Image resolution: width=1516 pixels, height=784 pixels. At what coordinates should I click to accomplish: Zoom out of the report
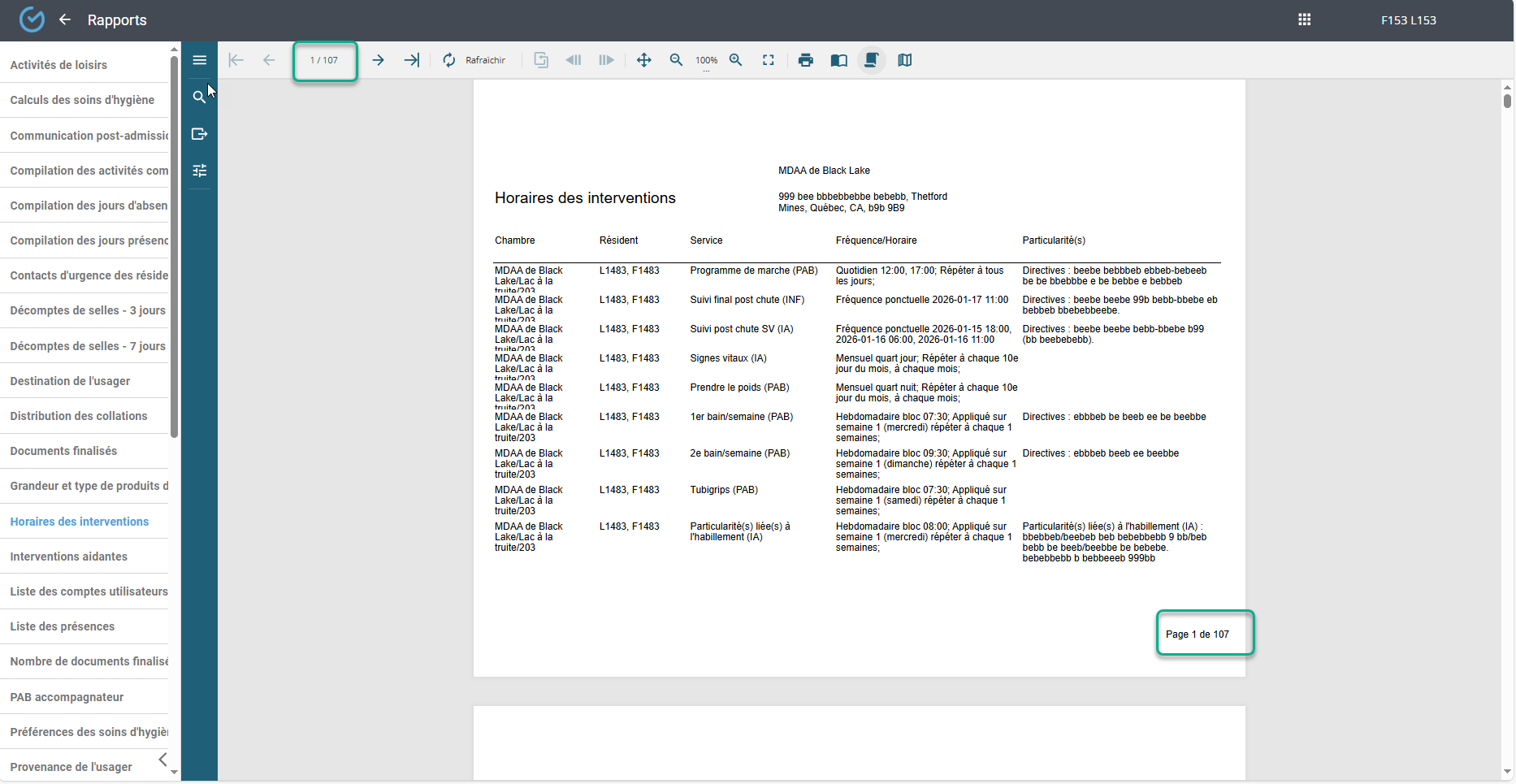point(676,60)
